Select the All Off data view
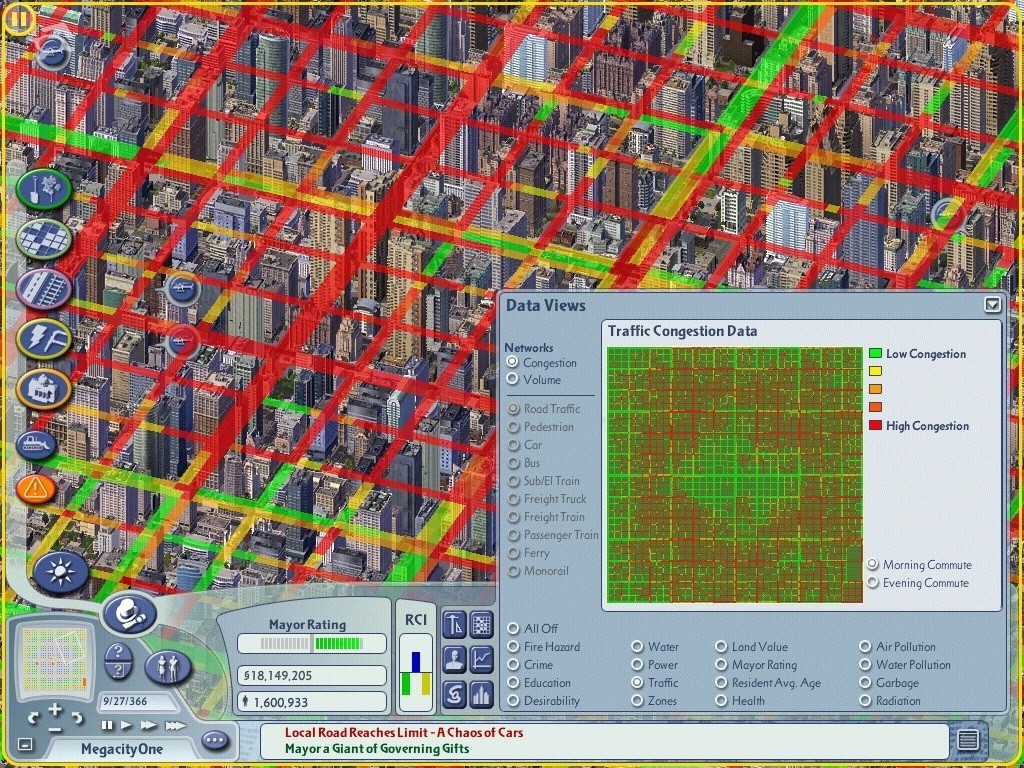This screenshot has height=768, width=1024. pyautogui.click(x=513, y=628)
